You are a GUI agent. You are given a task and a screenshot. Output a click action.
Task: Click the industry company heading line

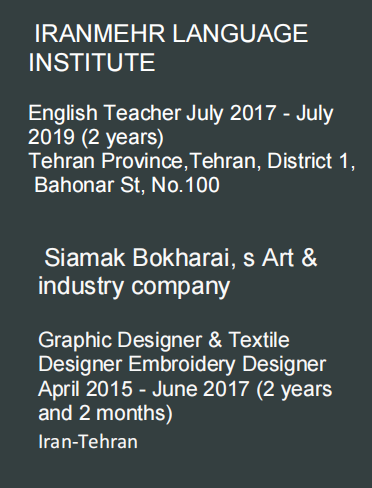(134, 286)
